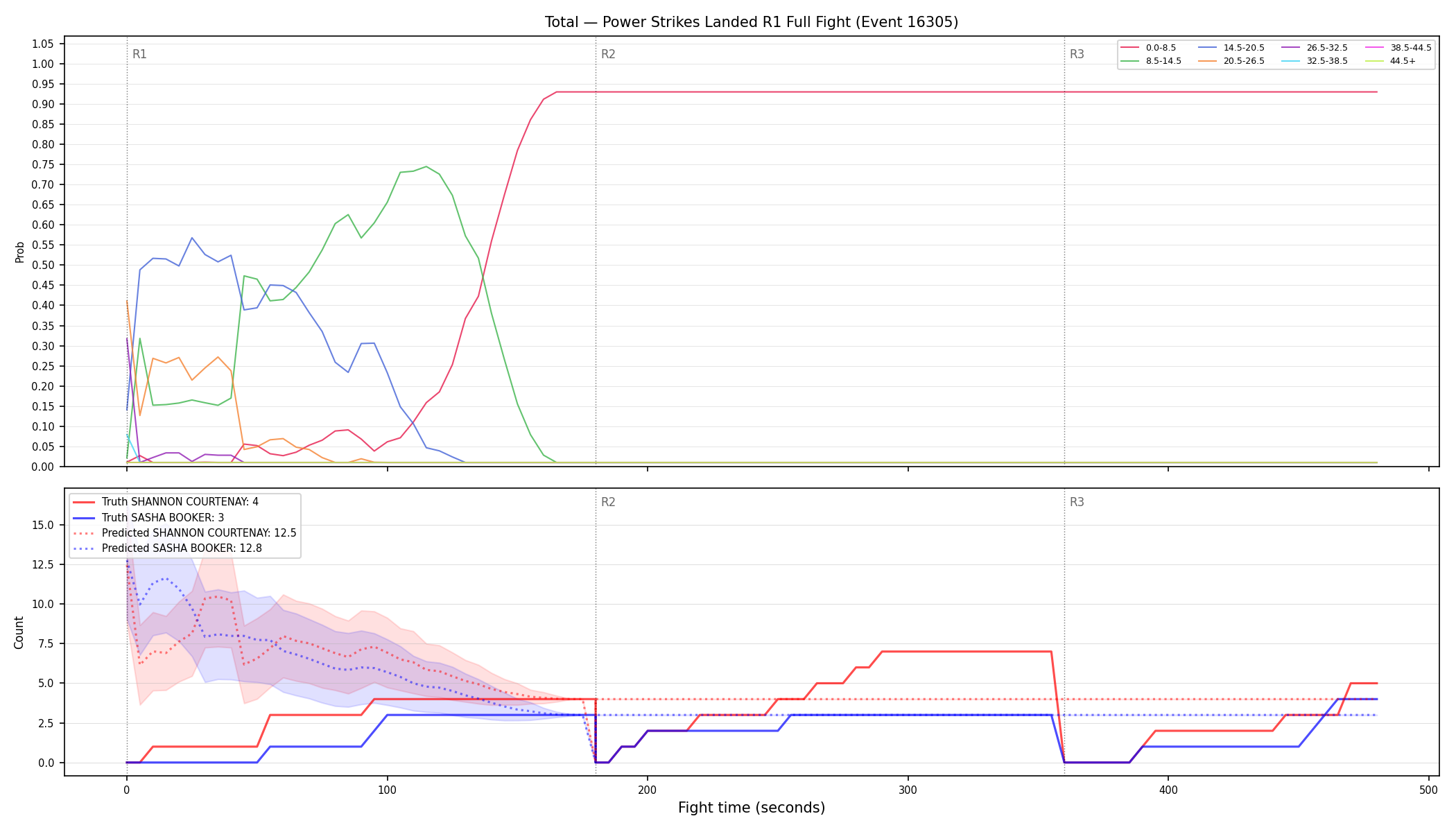1456x832 pixels.
Task: Click the orange line swatch for 20.5-26.5
Action: (x=1208, y=61)
